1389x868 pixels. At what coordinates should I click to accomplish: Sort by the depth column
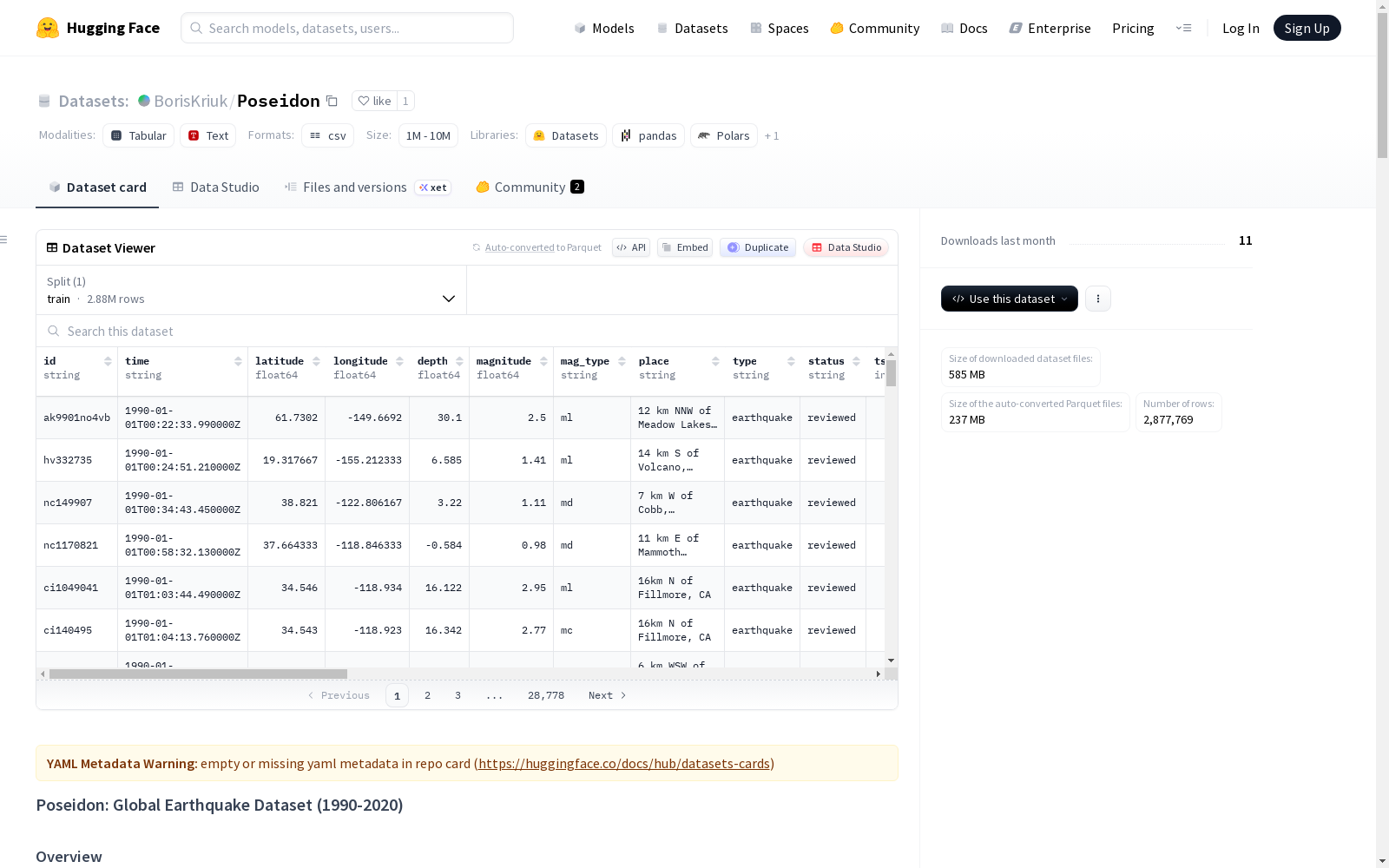pos(459,361)
